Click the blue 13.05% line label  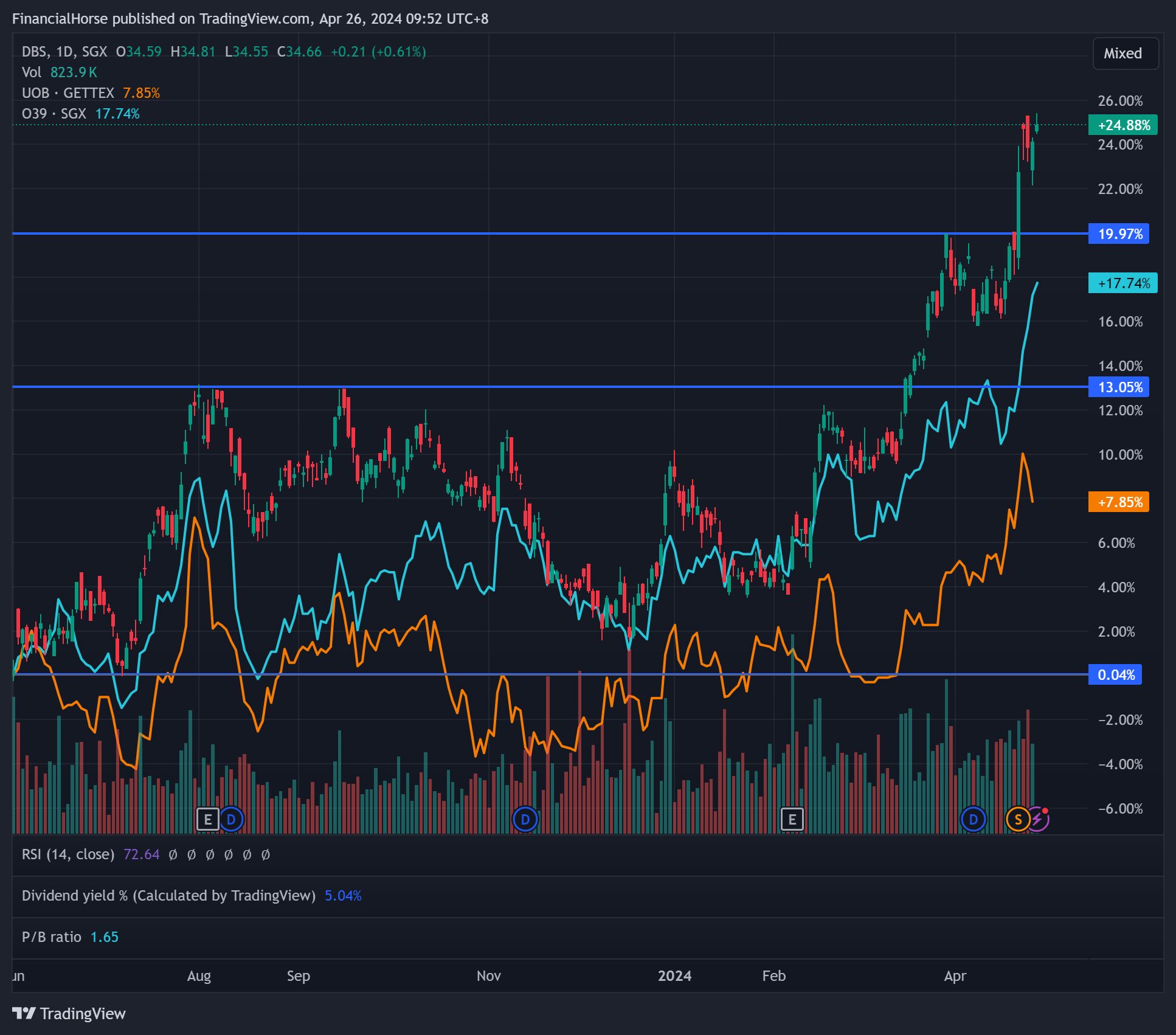tap(1118, 387)
